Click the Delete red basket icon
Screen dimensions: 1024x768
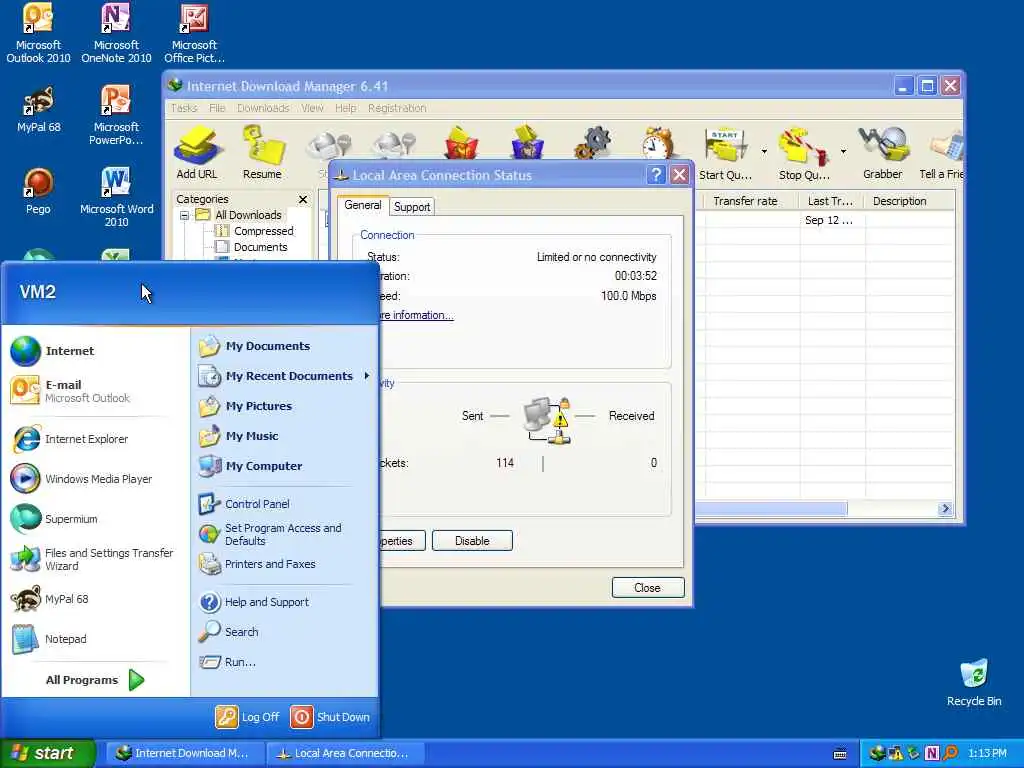click(461, 142)
